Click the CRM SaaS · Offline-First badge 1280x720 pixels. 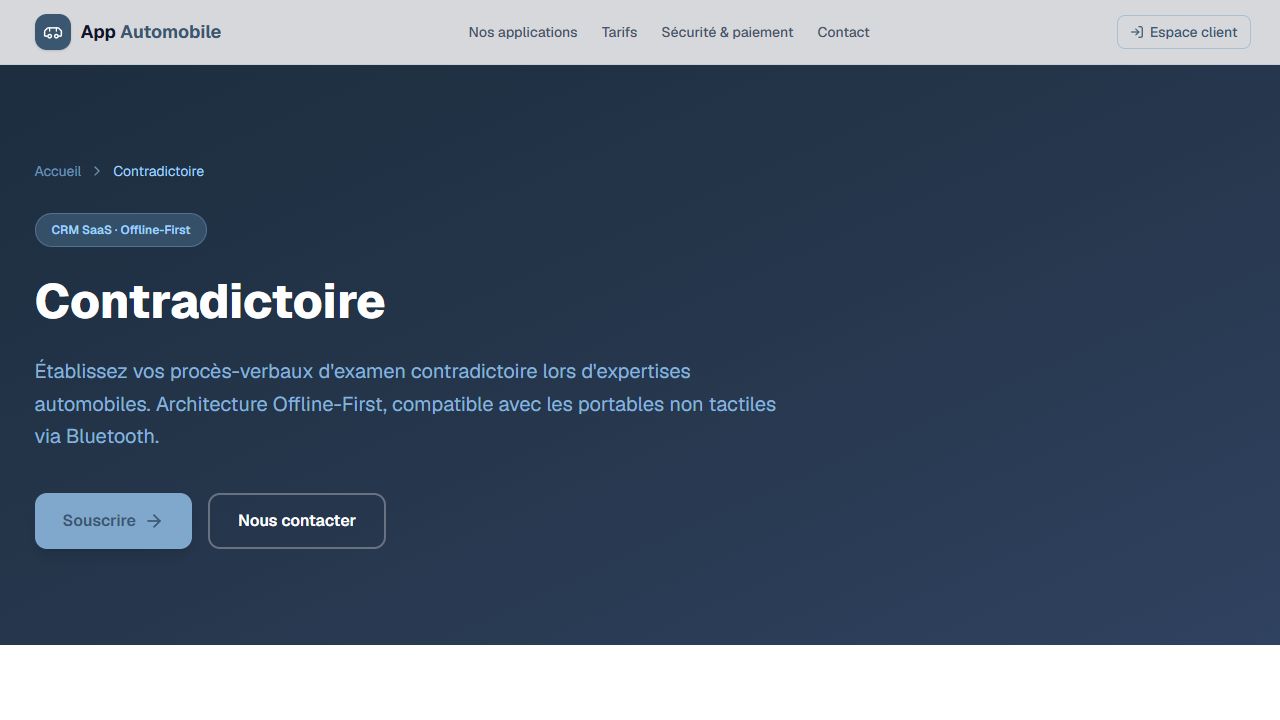click(121, 230)
